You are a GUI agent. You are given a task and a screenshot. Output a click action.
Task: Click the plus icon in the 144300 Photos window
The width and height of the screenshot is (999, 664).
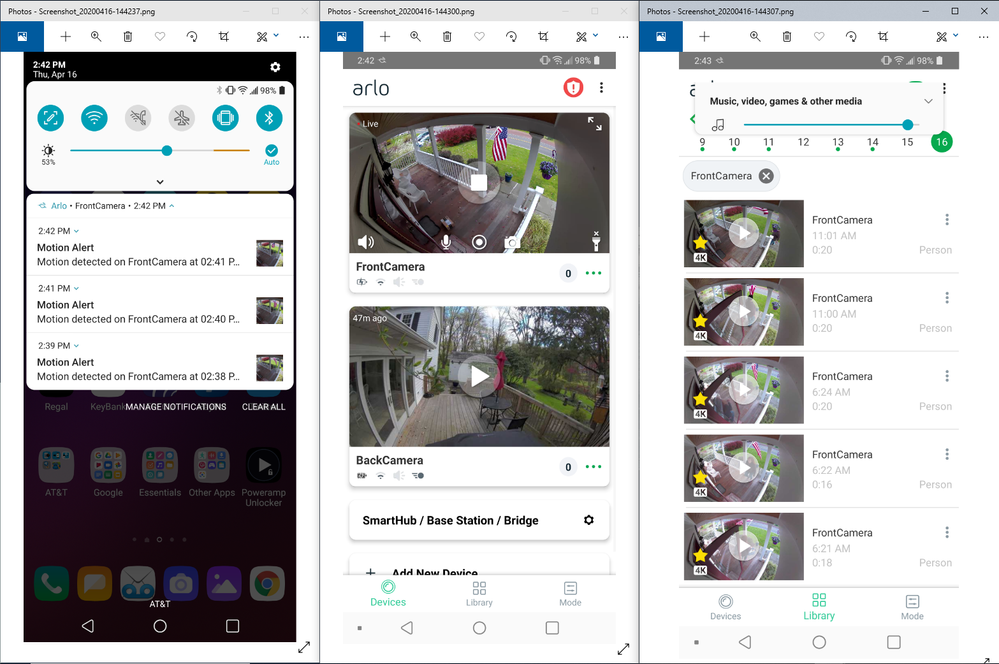[x=385, y=37]
